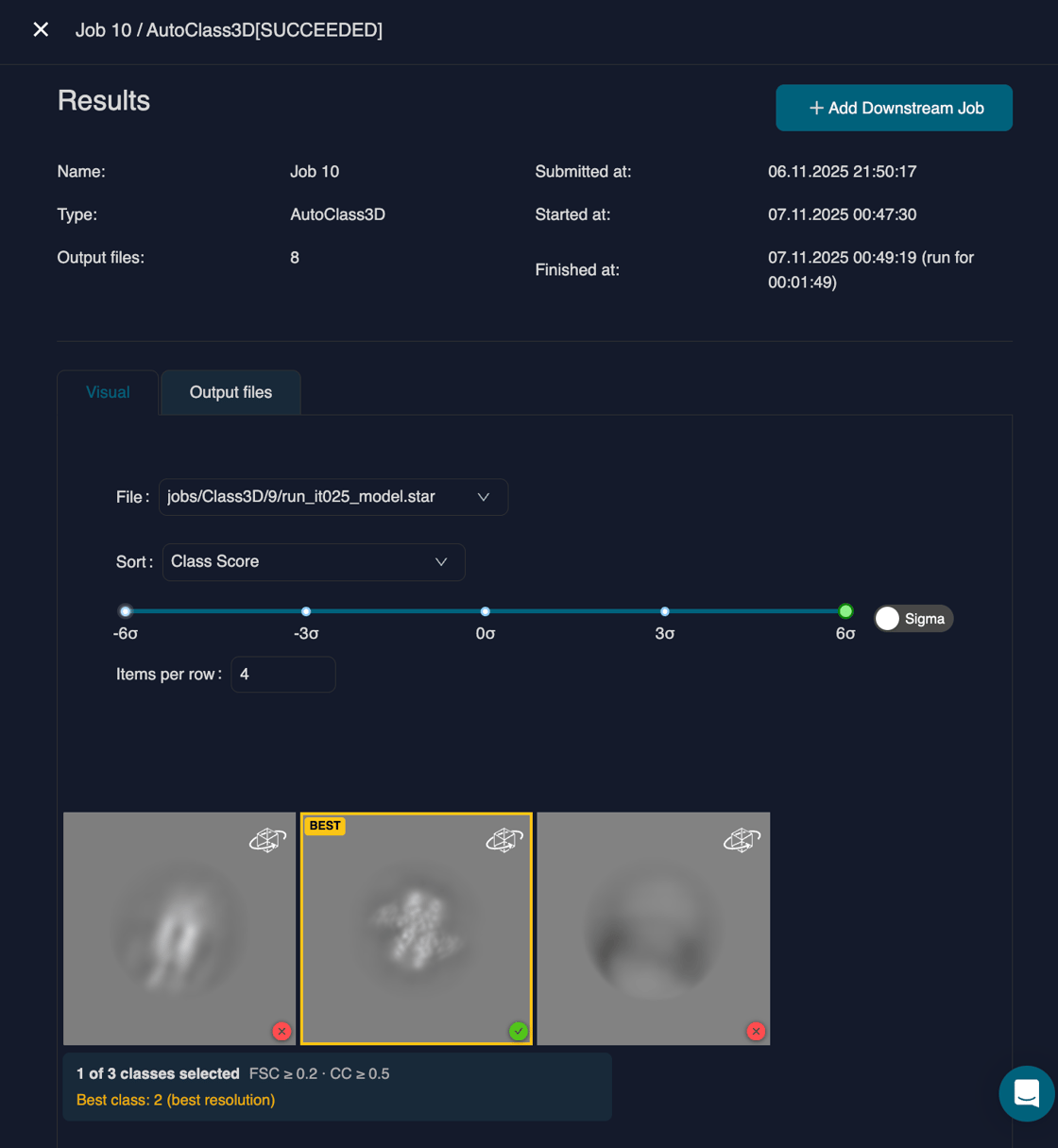Open the chat support bubble
The image size is (1058, 1148).
pos(1026,1093)
